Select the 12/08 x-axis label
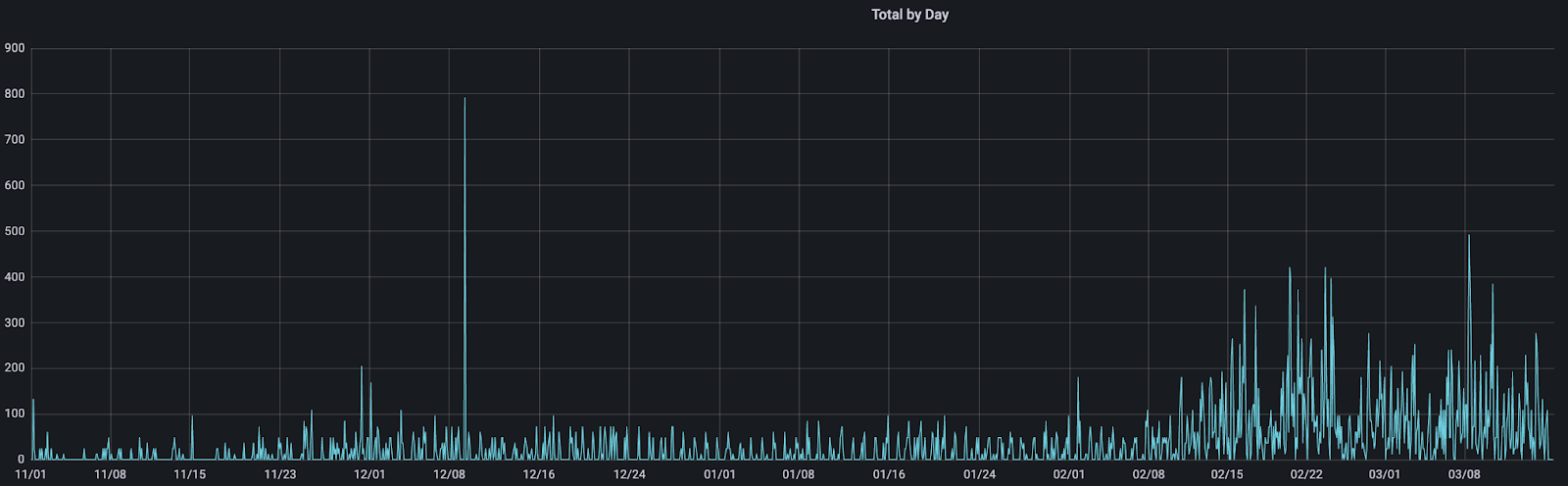 coord(449,474)
